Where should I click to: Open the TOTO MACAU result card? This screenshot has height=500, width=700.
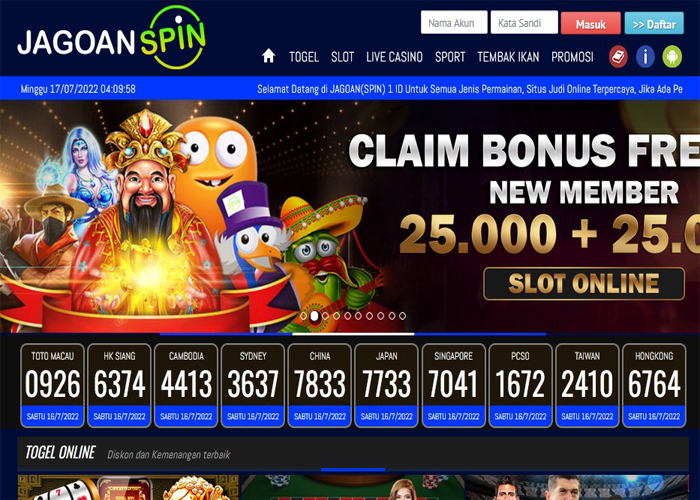[52, 386]
